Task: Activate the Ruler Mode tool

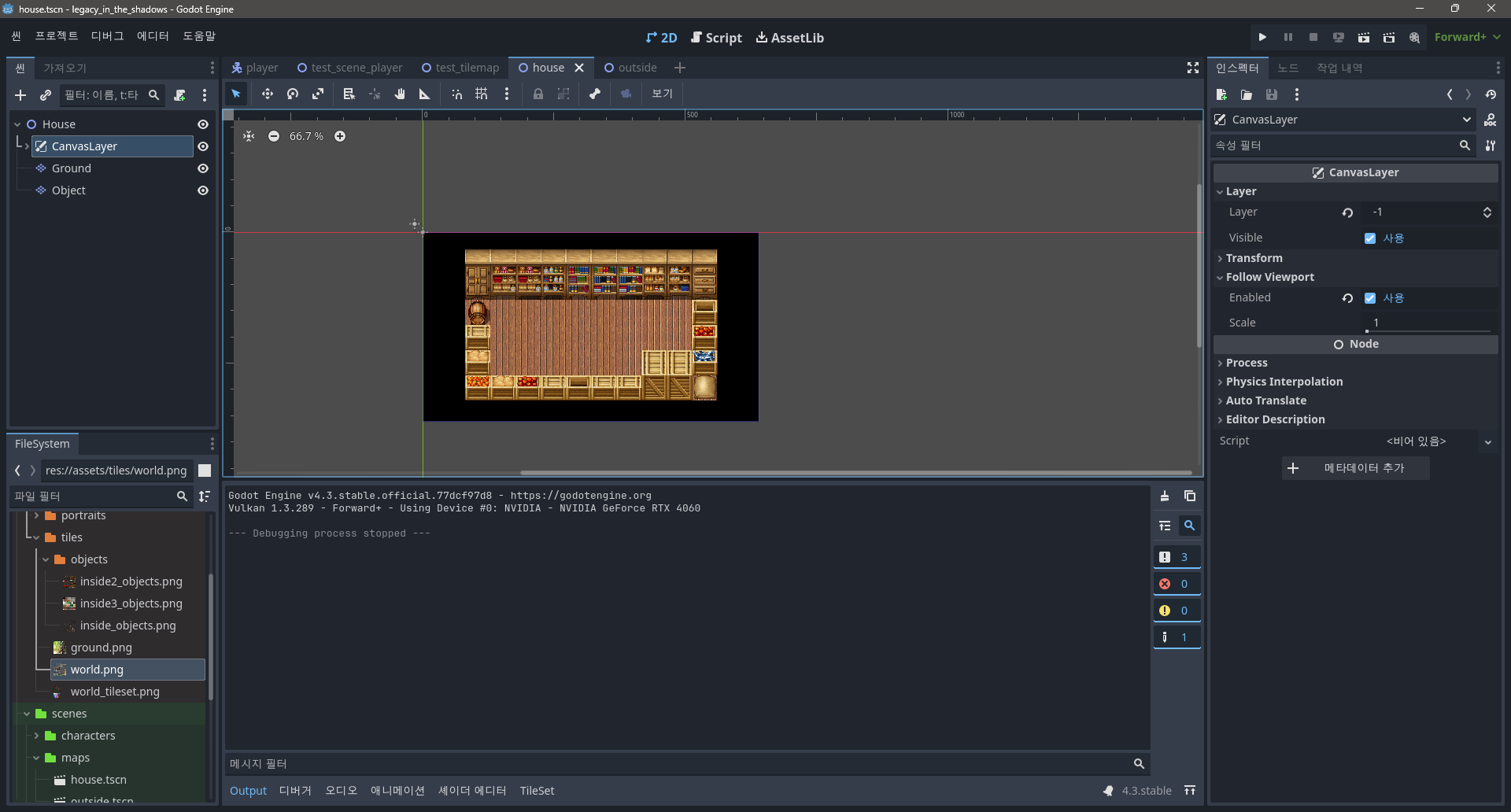Action: [425, 94]
